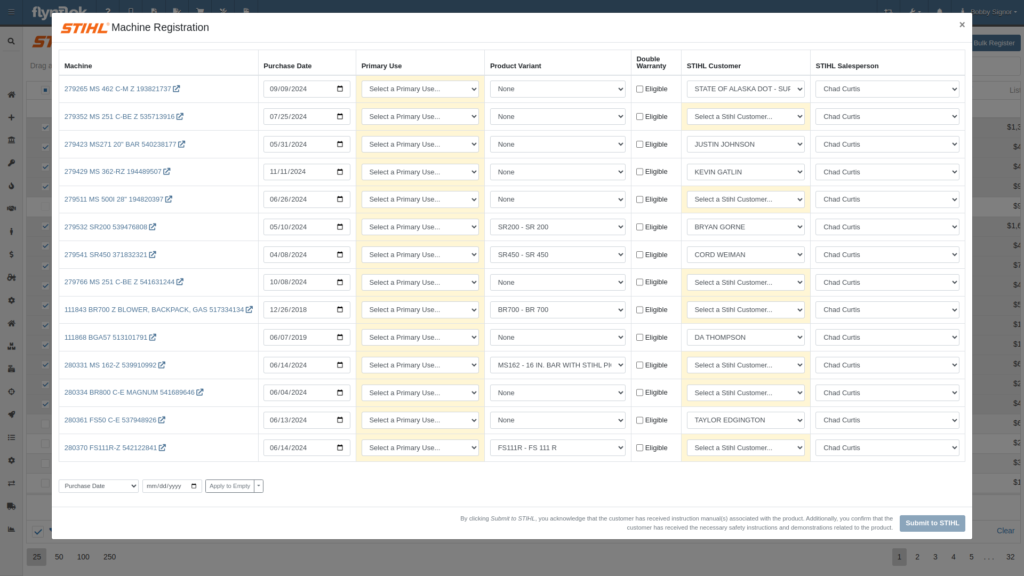Open external link icon for 279532 SR200

click(x=152, y=227)
